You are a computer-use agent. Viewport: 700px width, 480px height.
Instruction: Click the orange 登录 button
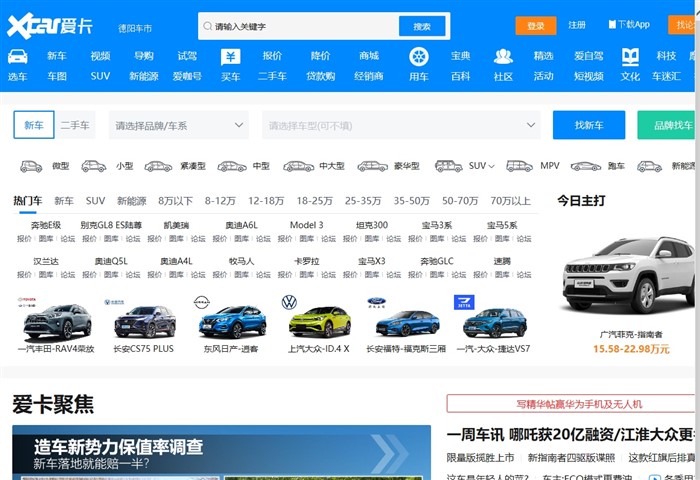point(536,25)
